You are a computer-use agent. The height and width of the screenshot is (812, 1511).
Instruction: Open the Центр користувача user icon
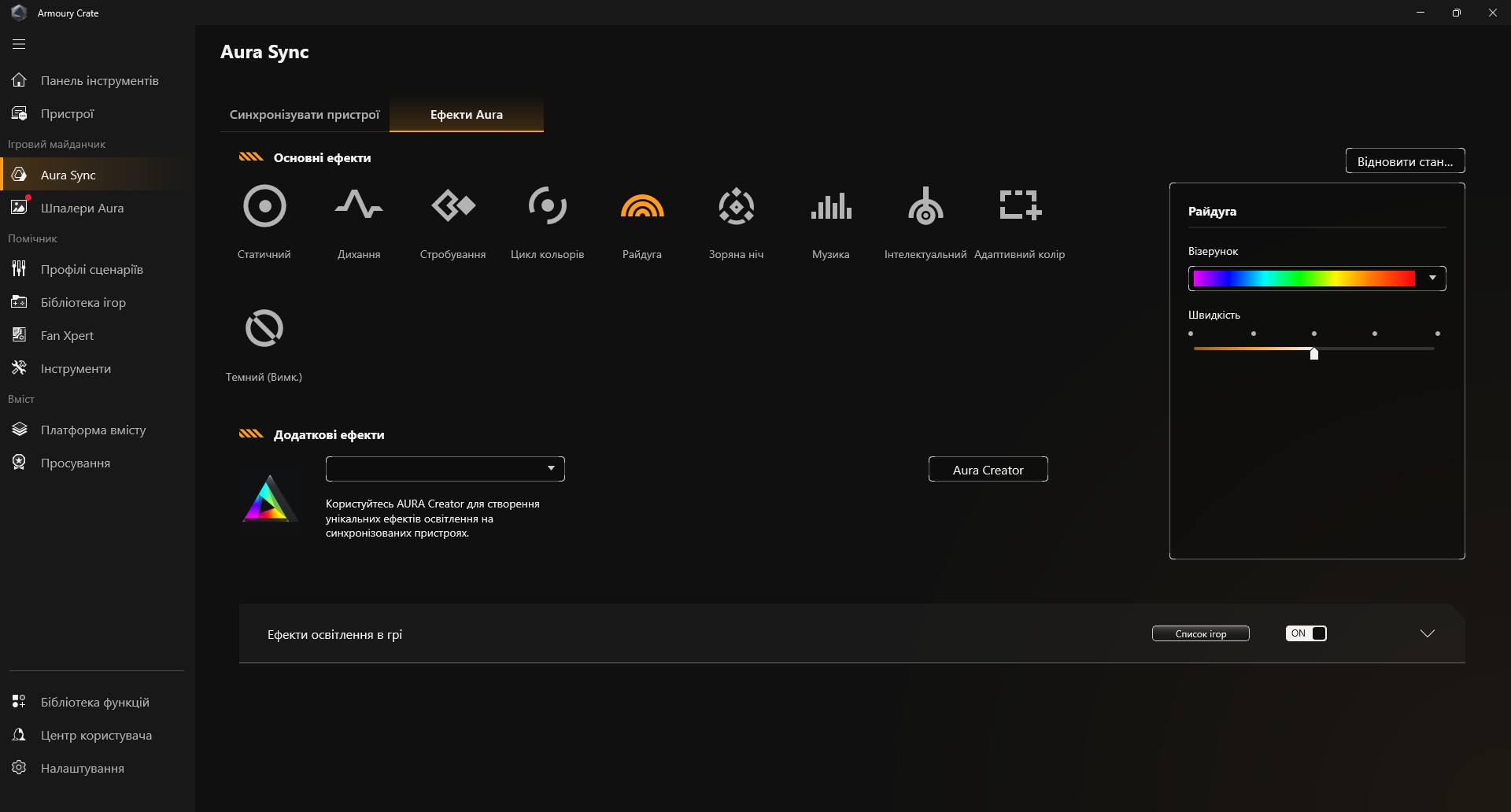[x=19, y=735]
